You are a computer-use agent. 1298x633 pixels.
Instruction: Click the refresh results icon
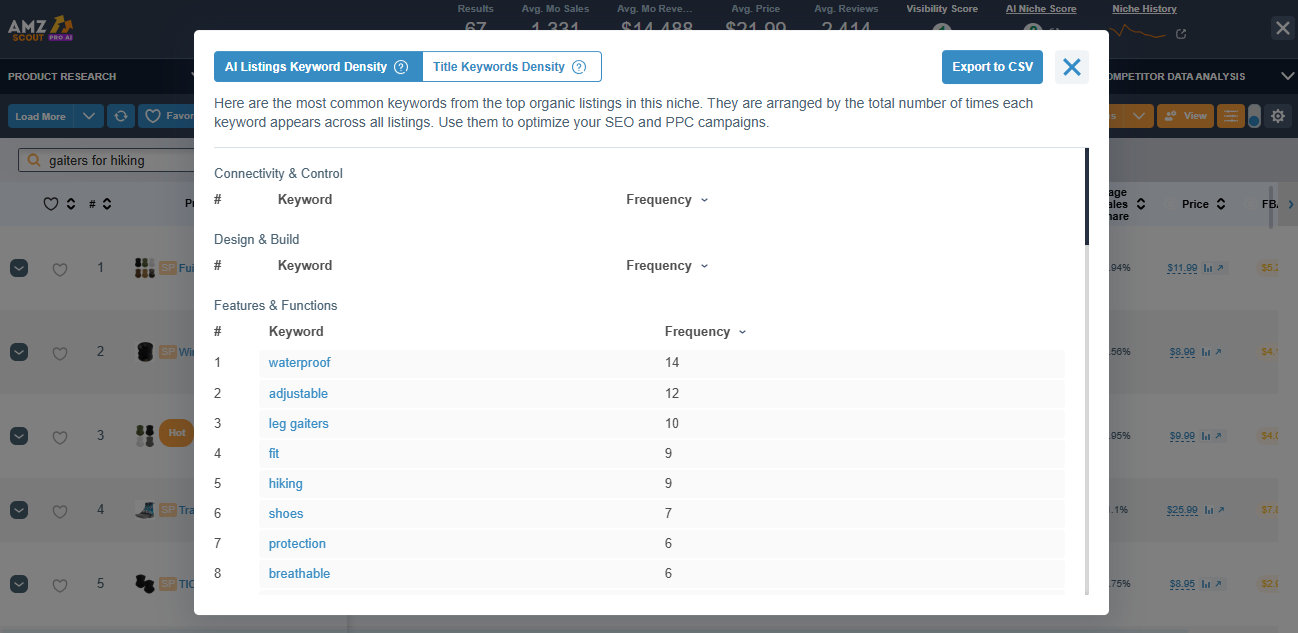[121, 116]
